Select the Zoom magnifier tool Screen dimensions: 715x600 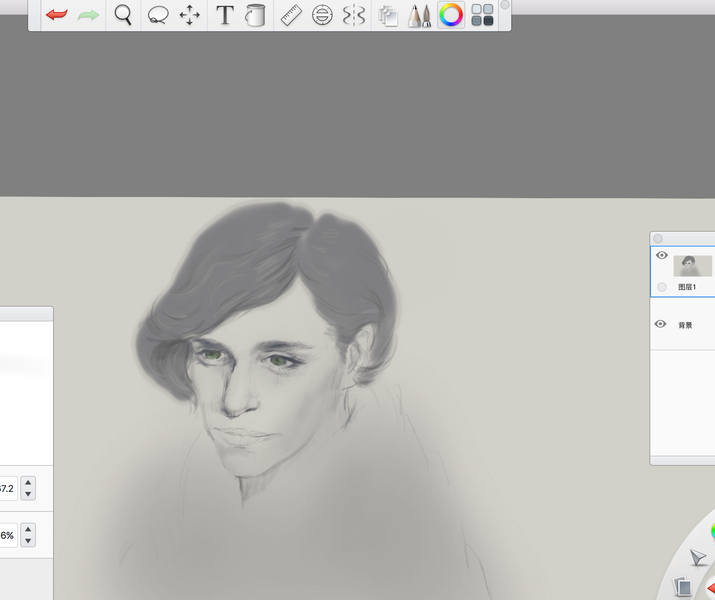tap(123, 15)
